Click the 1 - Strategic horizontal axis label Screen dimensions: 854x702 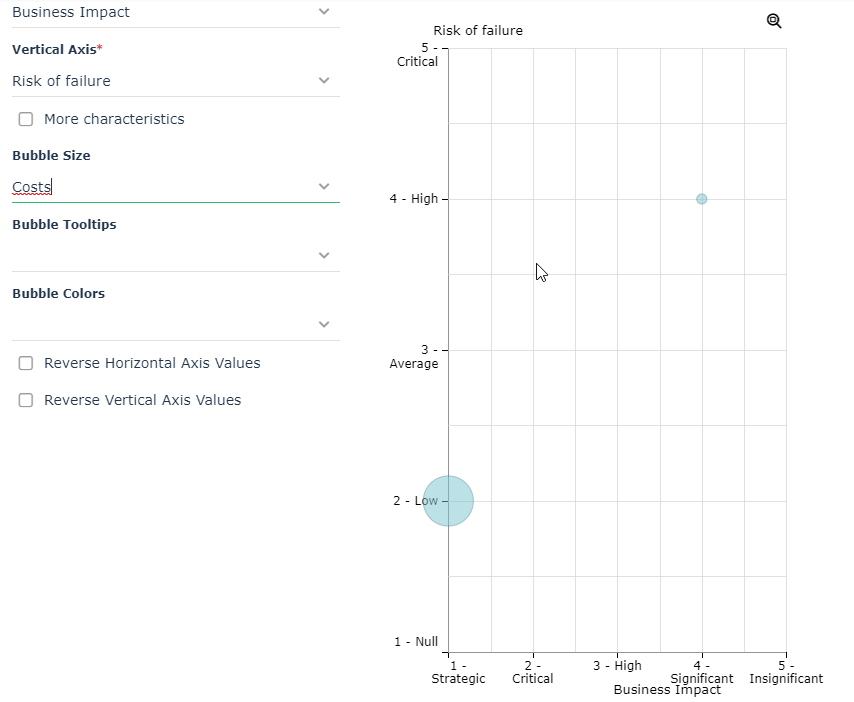[458, 672]
